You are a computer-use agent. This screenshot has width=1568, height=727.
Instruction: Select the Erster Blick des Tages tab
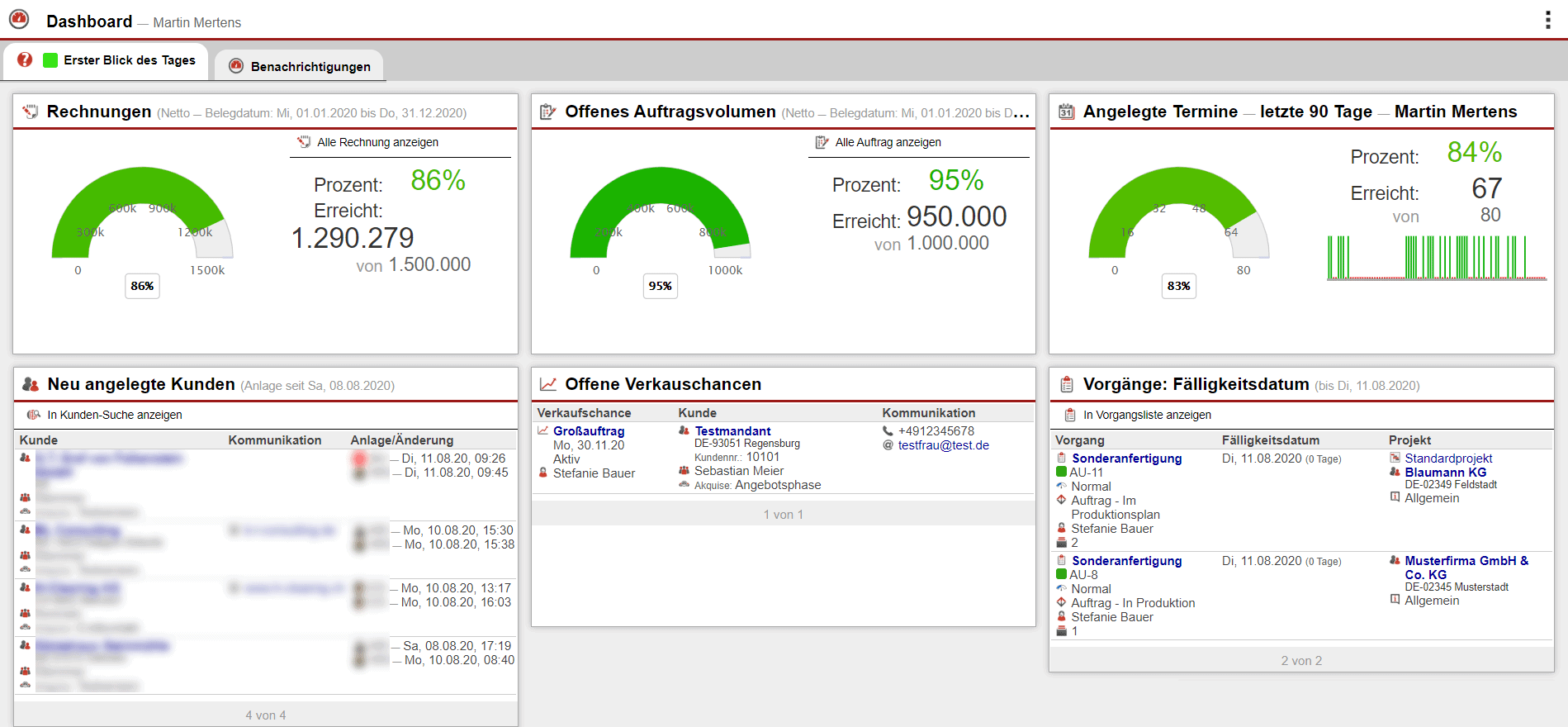[129, 60]
